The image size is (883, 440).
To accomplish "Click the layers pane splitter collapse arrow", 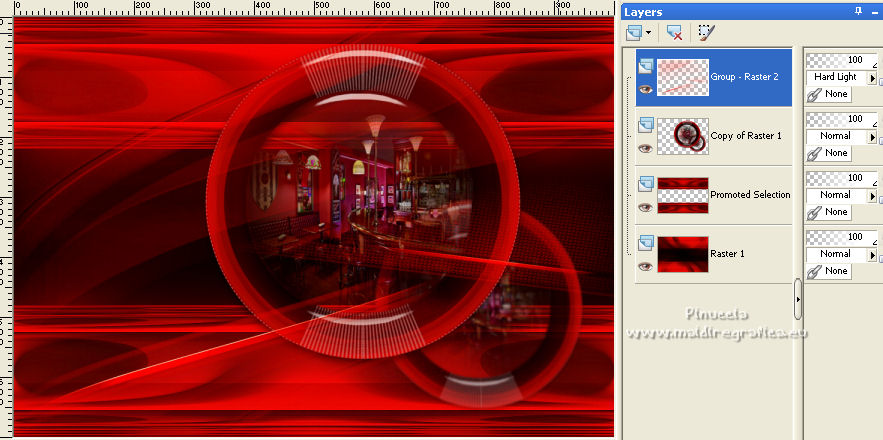I will tap(798, 299).
